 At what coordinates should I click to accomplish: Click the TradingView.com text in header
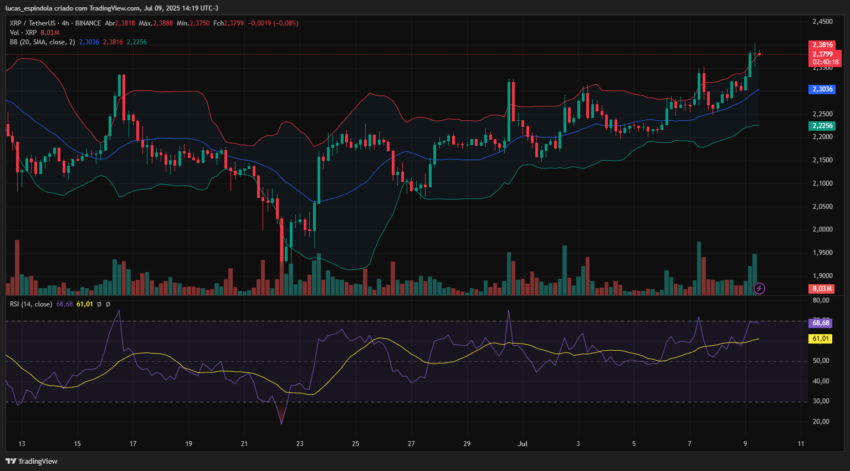click(x=114, y=8)
